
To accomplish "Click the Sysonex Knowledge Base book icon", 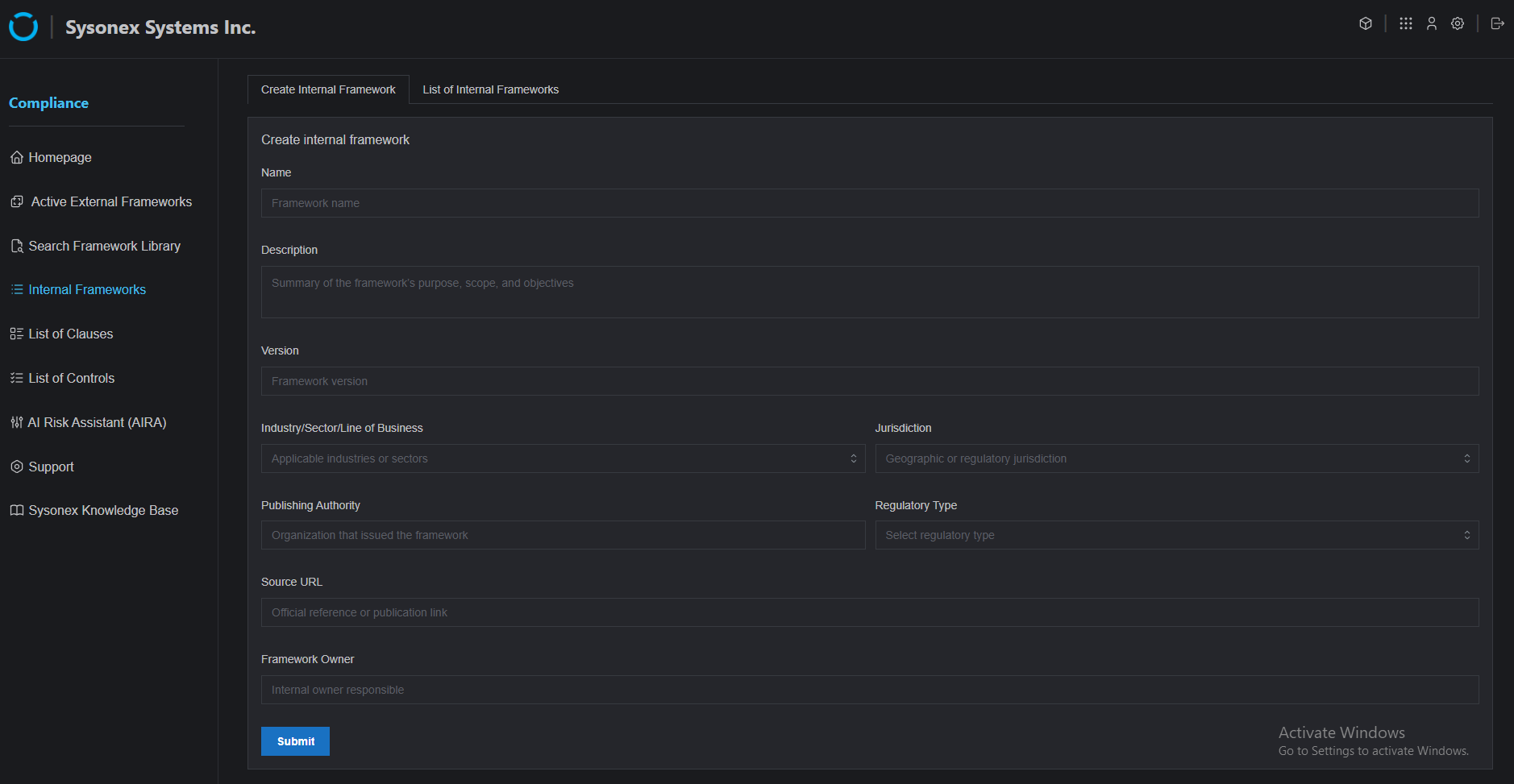I will (x=16, y=510).
